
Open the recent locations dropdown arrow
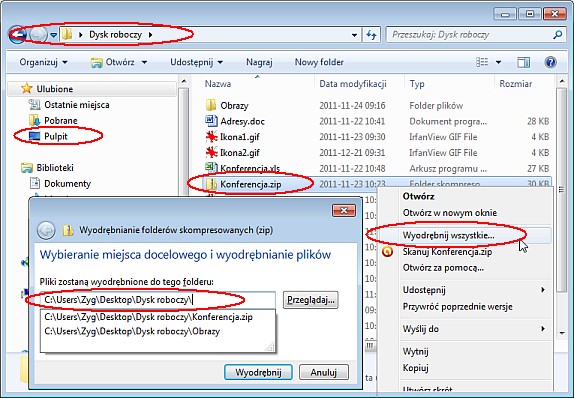tap(53, 35)
